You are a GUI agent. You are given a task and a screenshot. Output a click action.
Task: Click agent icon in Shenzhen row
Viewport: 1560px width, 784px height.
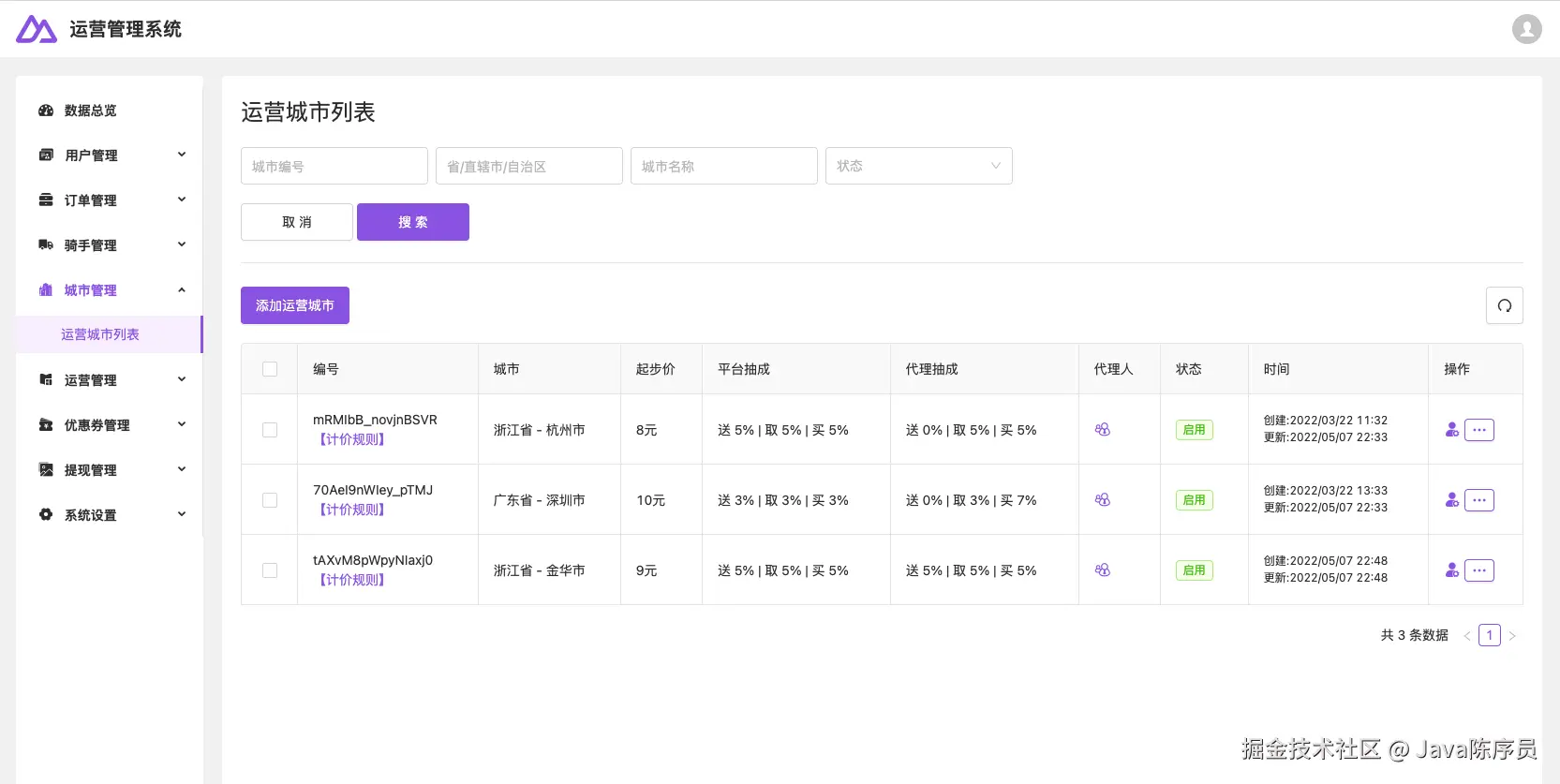click(x=1103, y=500)
